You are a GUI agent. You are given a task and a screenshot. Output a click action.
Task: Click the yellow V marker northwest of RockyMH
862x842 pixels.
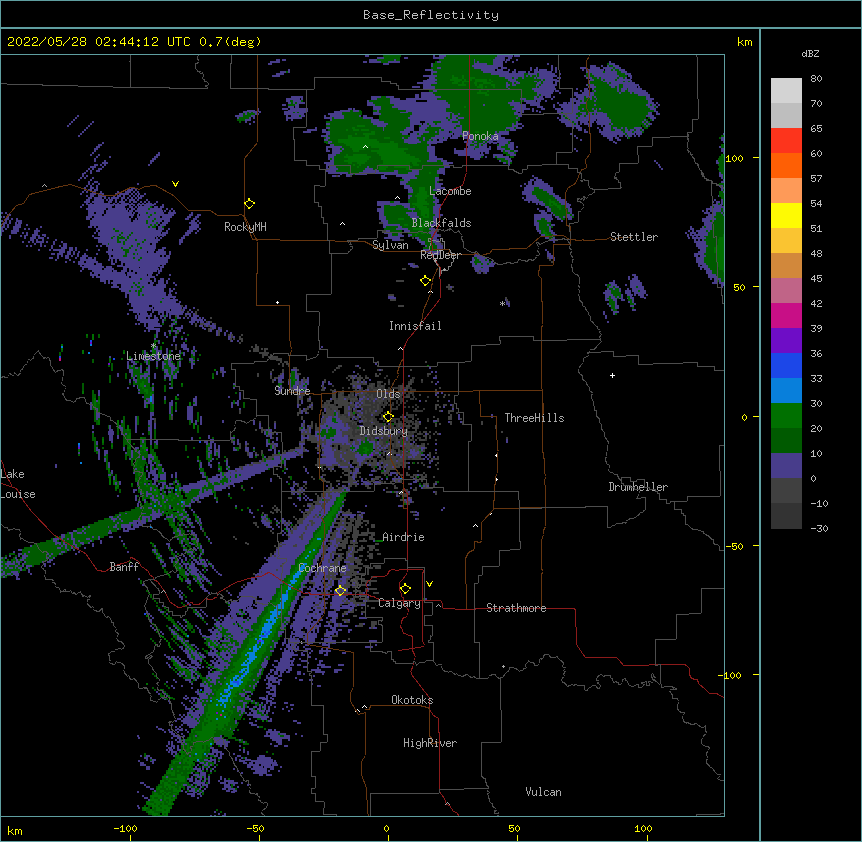click(x=175, y=184)
